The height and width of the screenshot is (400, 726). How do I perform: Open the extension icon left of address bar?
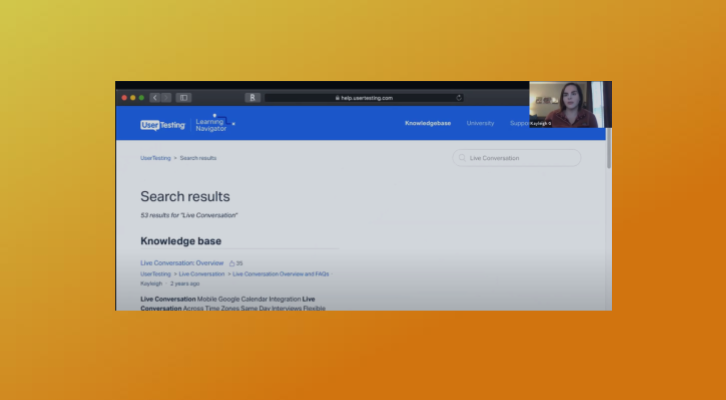click(x=252, y=98)
